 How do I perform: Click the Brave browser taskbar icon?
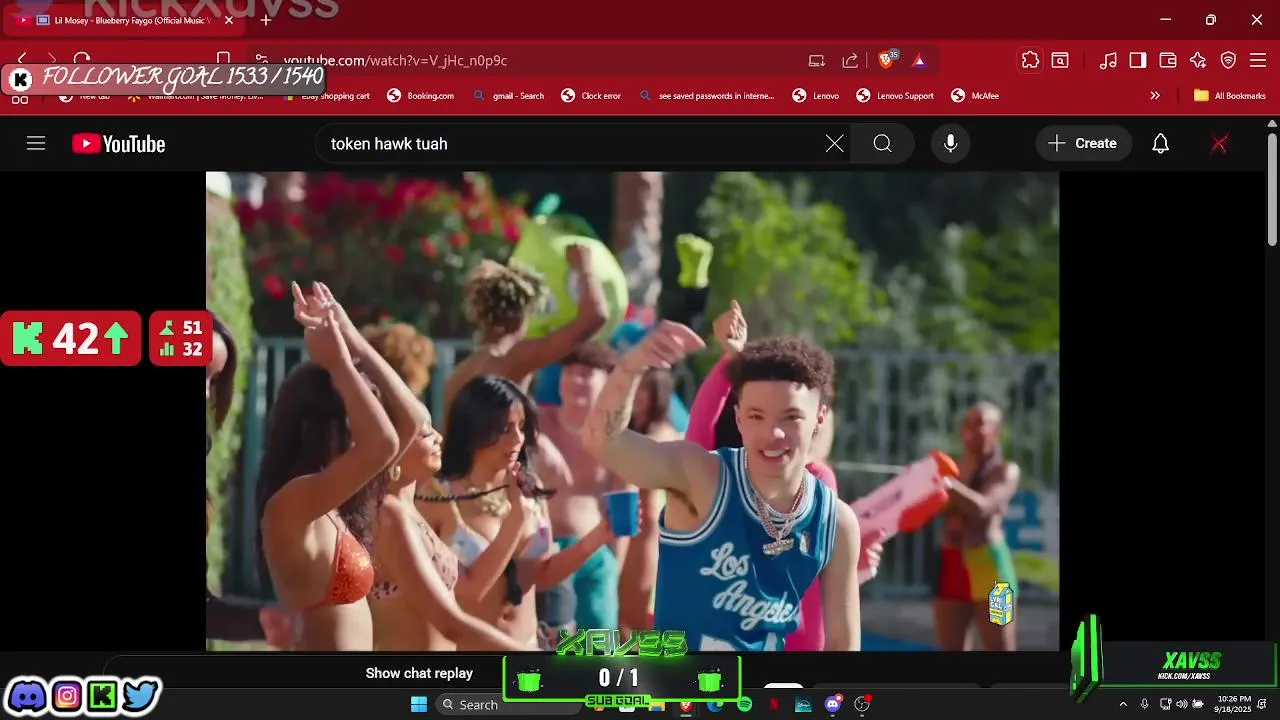click(x=685, y=705)
